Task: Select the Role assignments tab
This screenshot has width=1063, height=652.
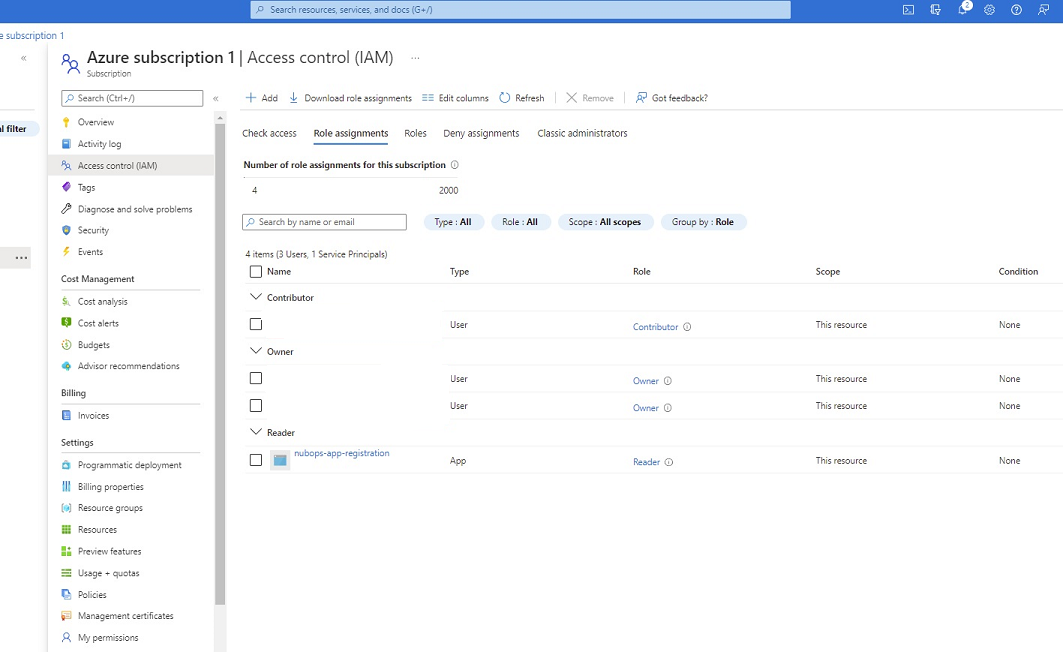Action: tap(351, 134)
